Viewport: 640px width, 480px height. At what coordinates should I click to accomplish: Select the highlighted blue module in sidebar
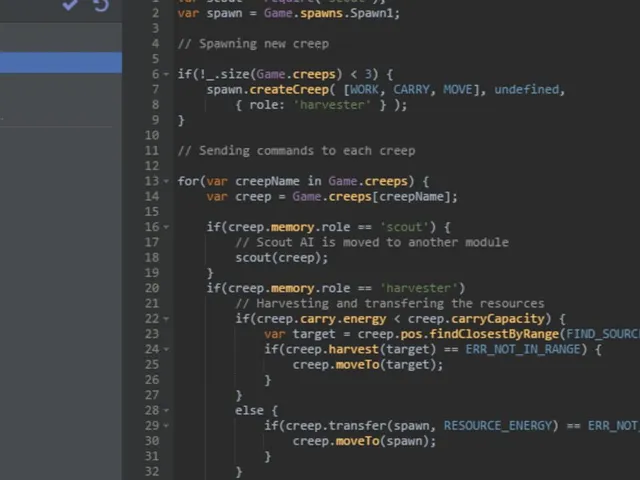(61, 62)
